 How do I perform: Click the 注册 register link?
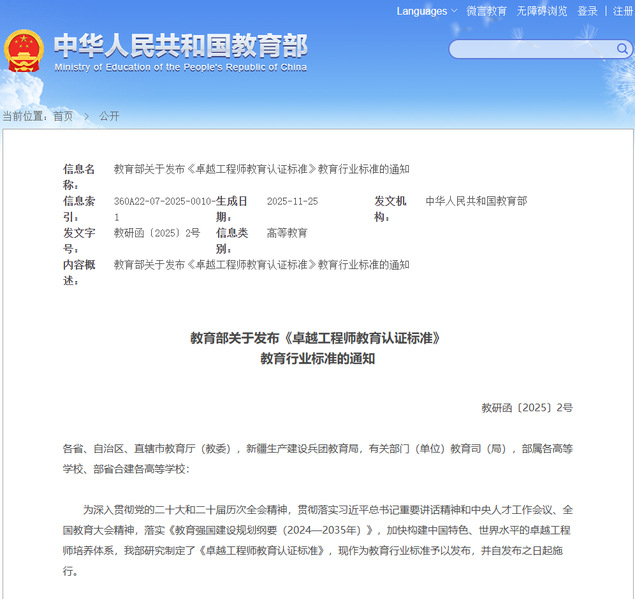[622, 11]
